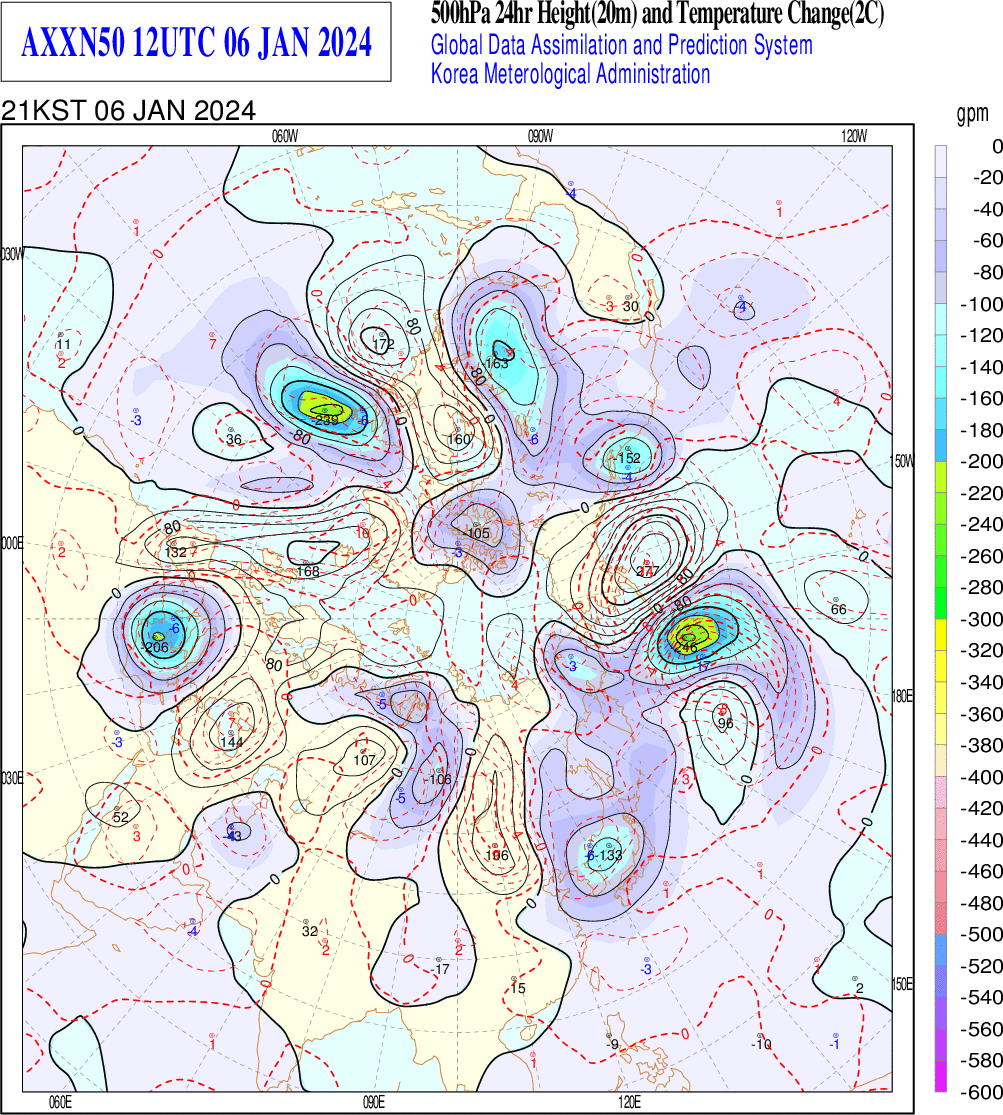The width and height of the screenshot is (1003, 1115).
Task: Click the 'Korea Meterological Administration' line
Action: (x=571, y=74)
